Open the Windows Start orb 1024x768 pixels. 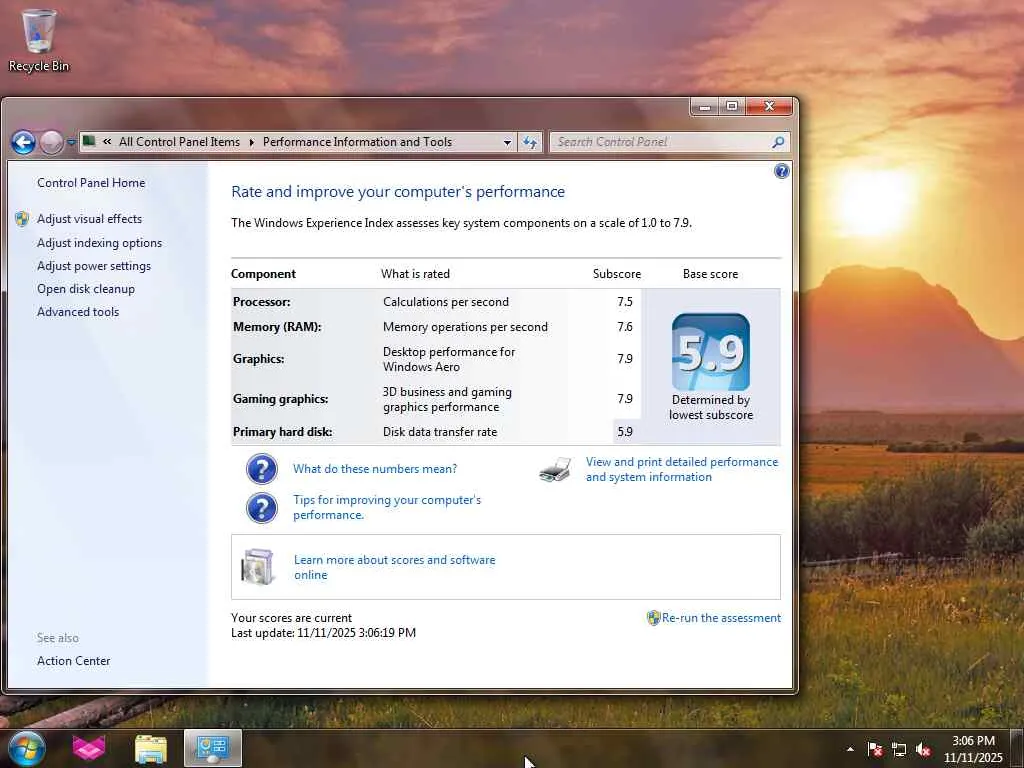(x=27, y=748)
